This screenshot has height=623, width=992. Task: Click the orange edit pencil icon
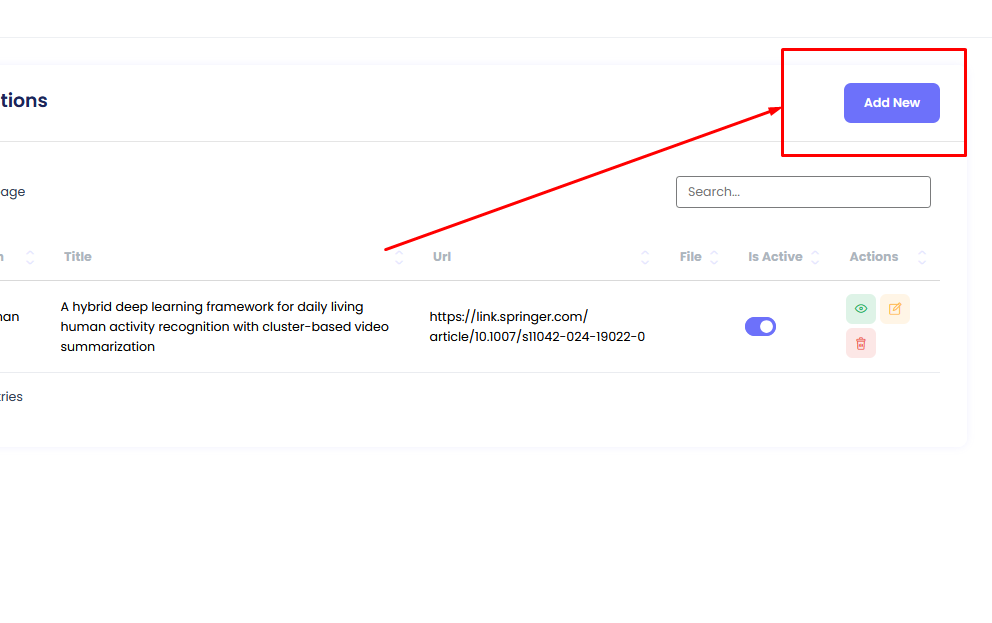pyautogui.click(x=895, y=309)
